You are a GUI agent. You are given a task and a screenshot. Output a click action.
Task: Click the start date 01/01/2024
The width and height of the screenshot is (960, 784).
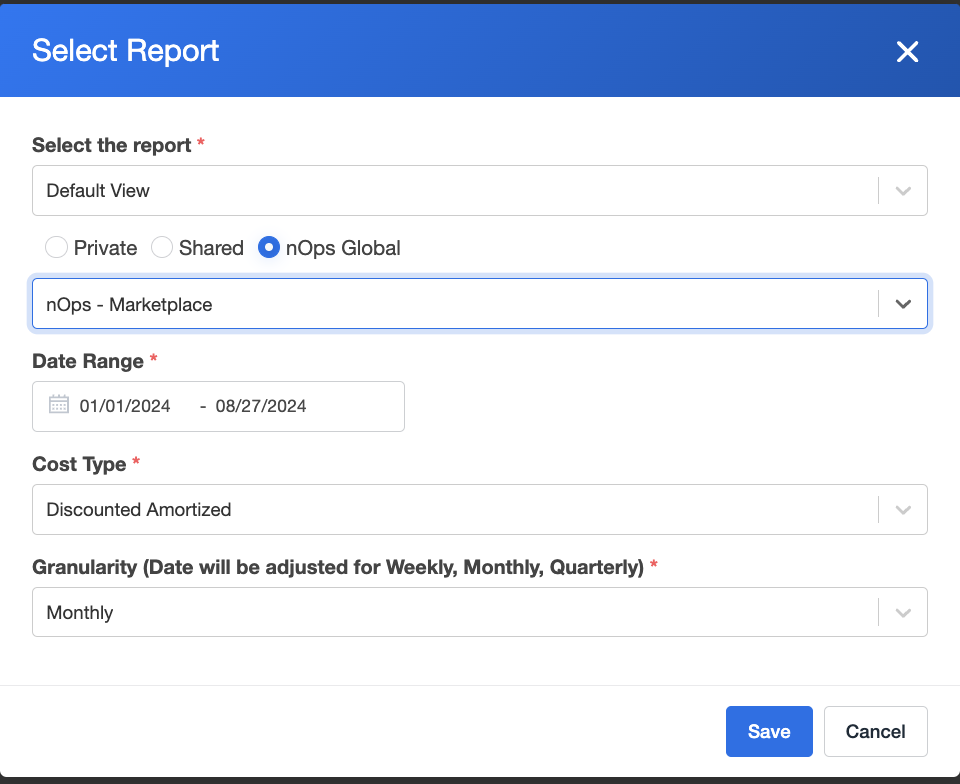tap(125, 406)
